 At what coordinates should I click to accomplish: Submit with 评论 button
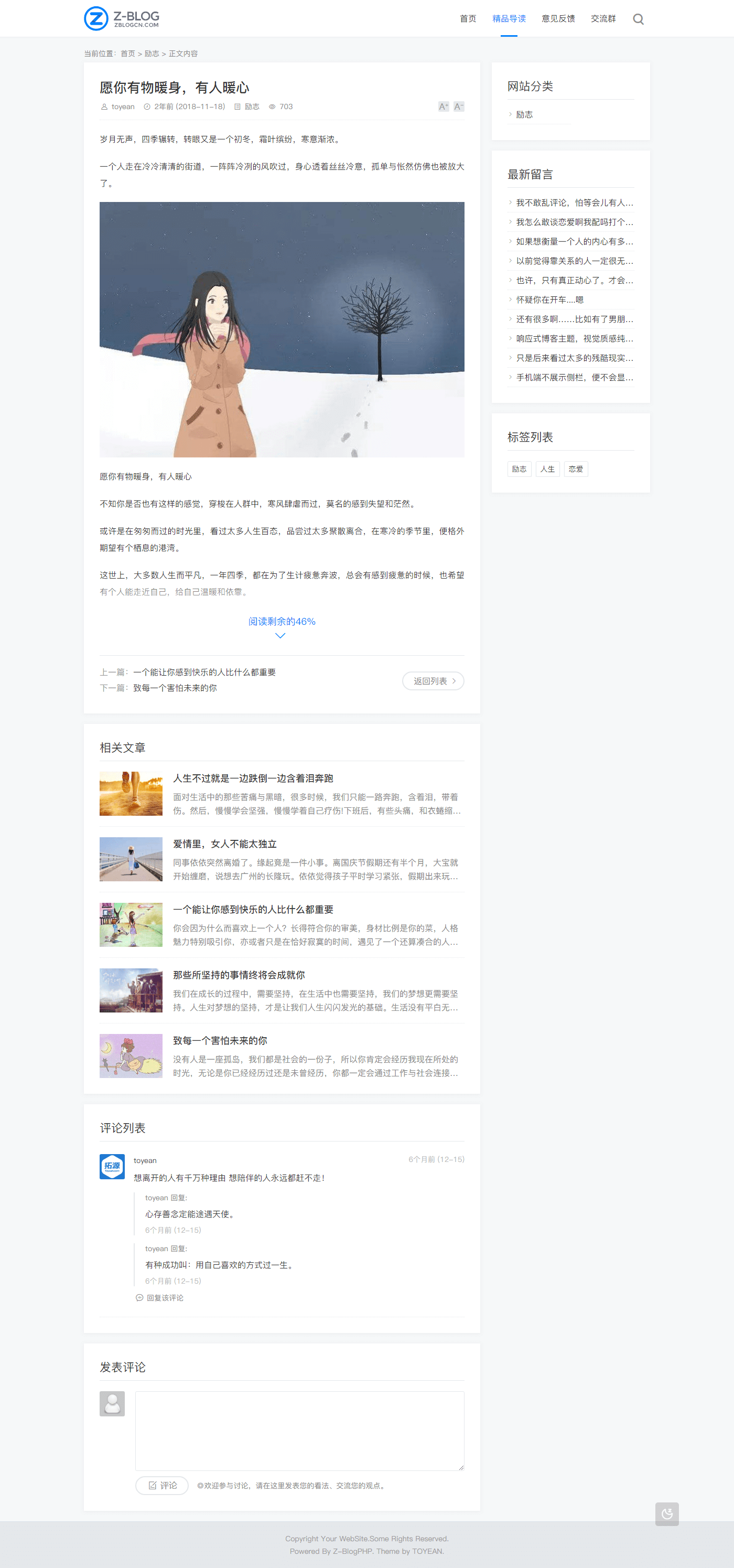click(x=162, y=1485)
